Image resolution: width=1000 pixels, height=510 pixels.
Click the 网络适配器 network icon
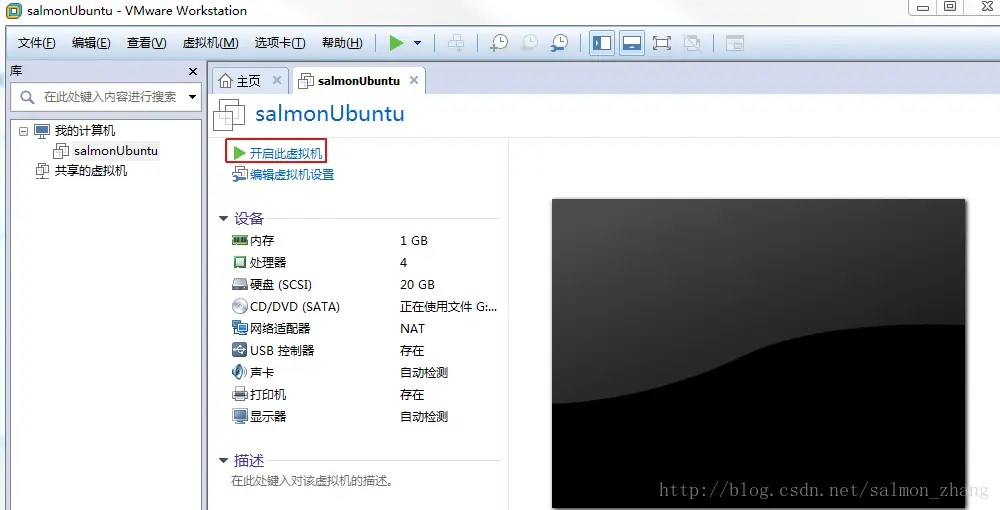[240, 328]
